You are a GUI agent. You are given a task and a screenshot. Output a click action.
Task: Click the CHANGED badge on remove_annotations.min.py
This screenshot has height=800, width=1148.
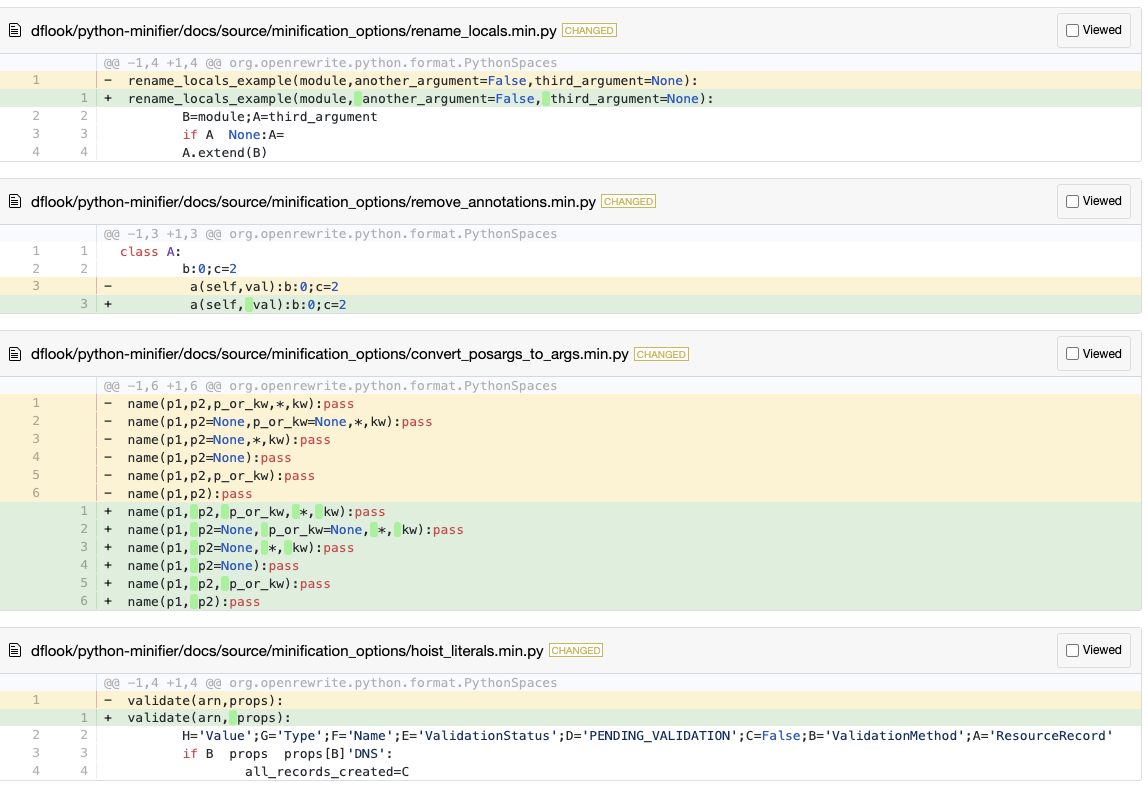(x=628, y=201)
